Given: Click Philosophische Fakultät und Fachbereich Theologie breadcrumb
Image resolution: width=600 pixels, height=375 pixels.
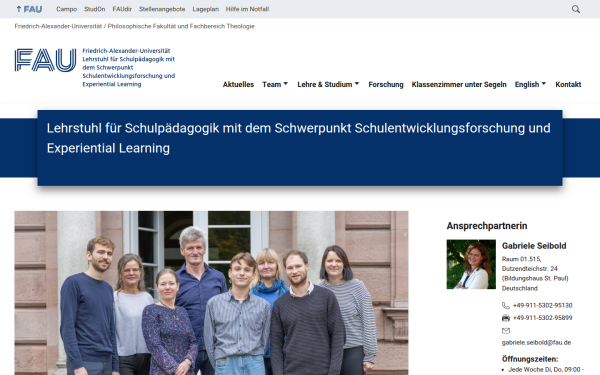Looking at the screenshot, I should pyautogui.click(x=181, y=26).
